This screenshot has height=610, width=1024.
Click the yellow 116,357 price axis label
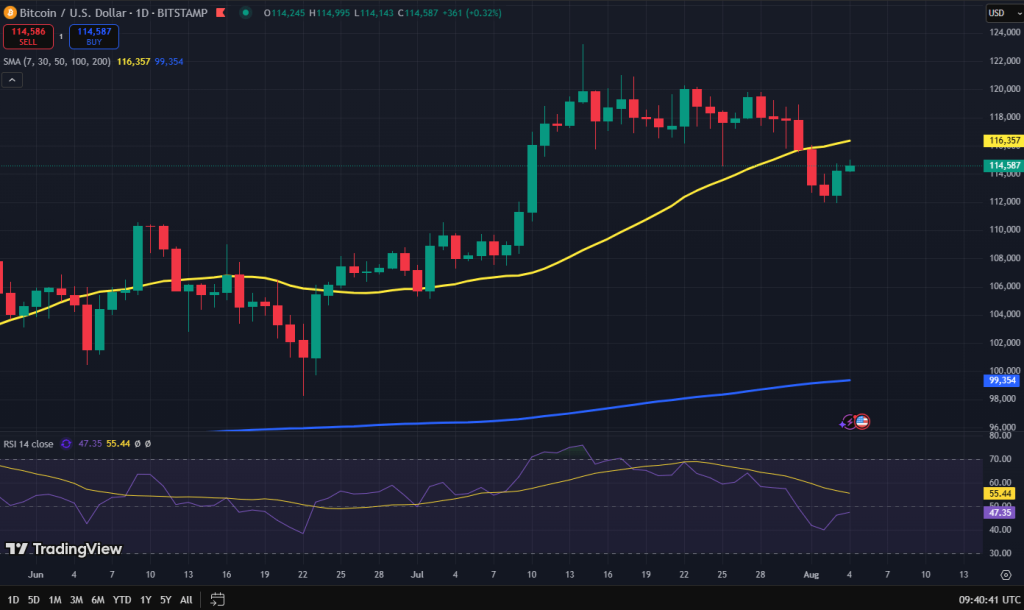tap(1003, 140)
